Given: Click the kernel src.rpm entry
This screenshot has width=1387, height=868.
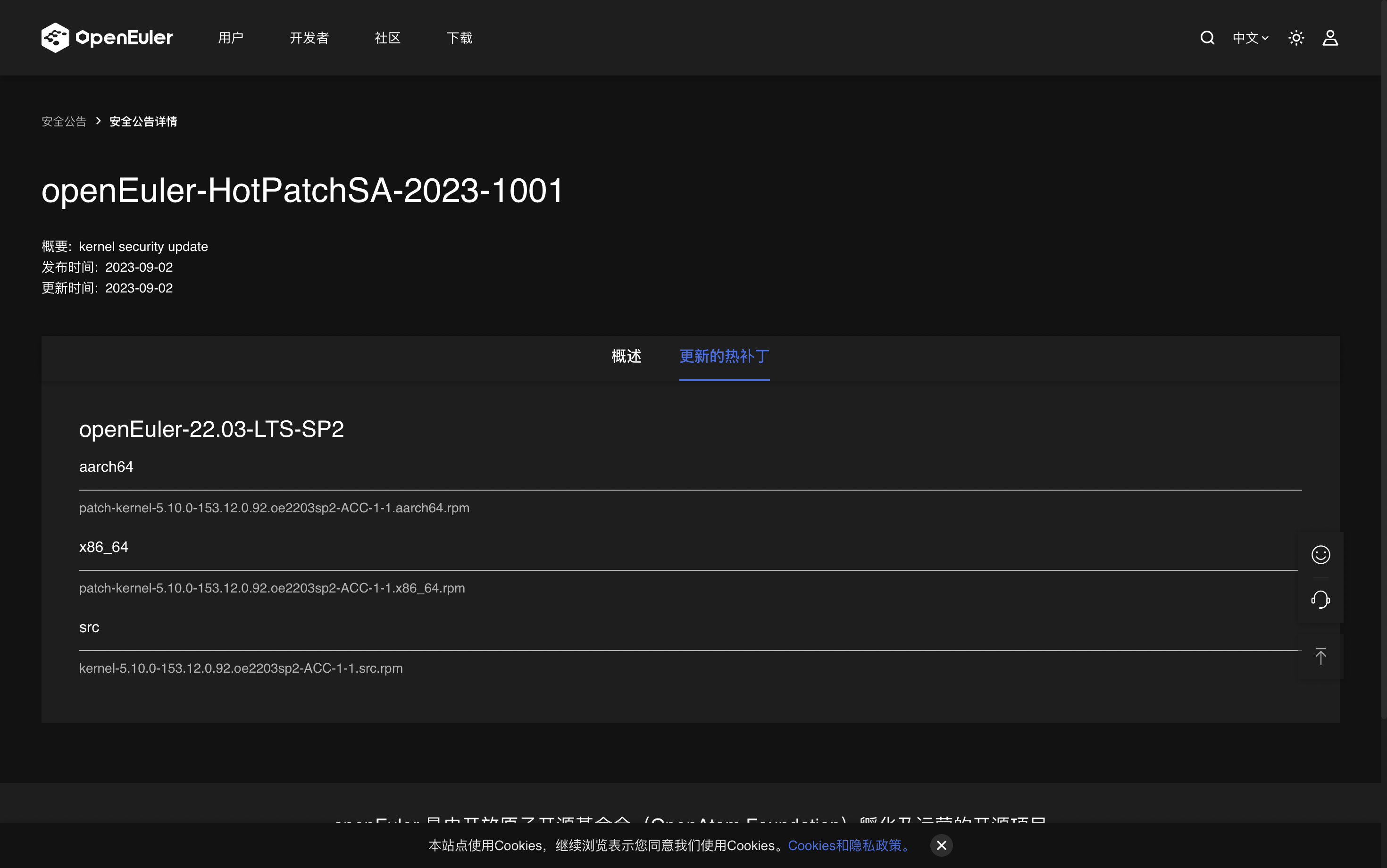Looking at the screenshot, I should point(241,669).
